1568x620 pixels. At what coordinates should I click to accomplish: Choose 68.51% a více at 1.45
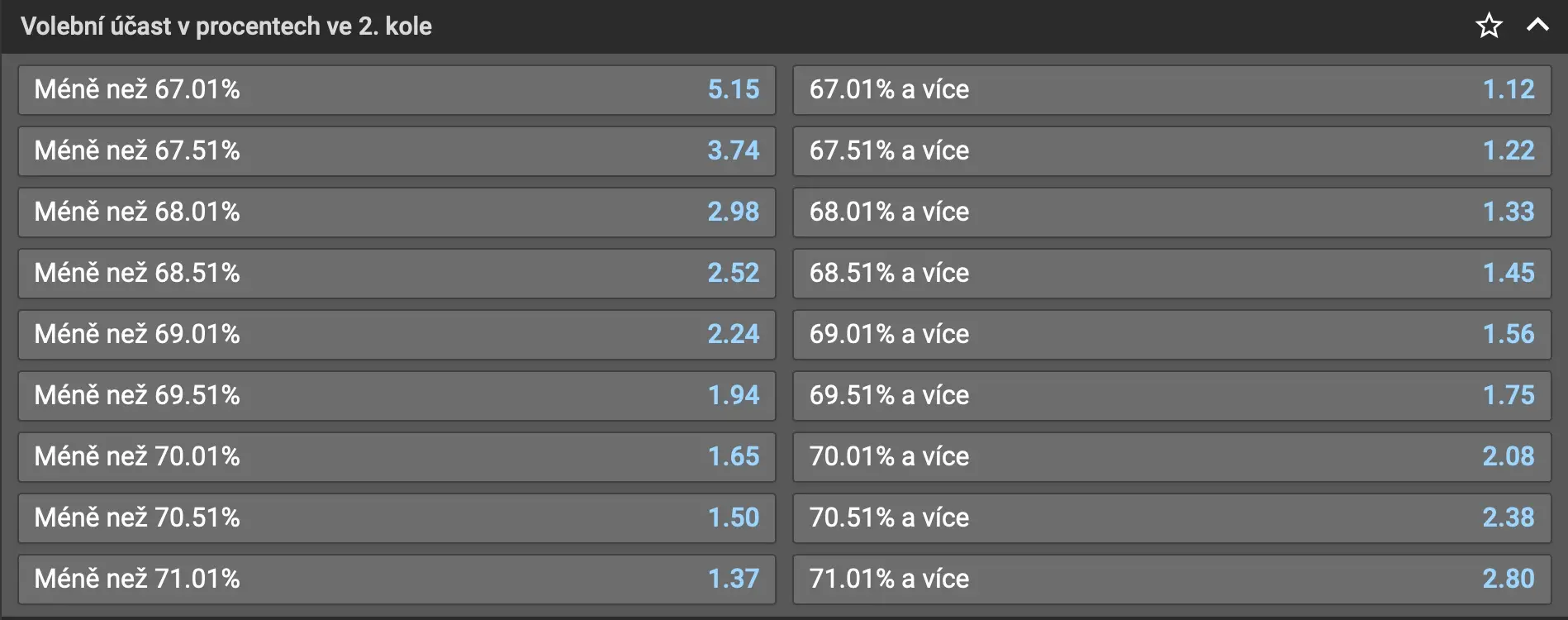click(x=1171, y=274)
